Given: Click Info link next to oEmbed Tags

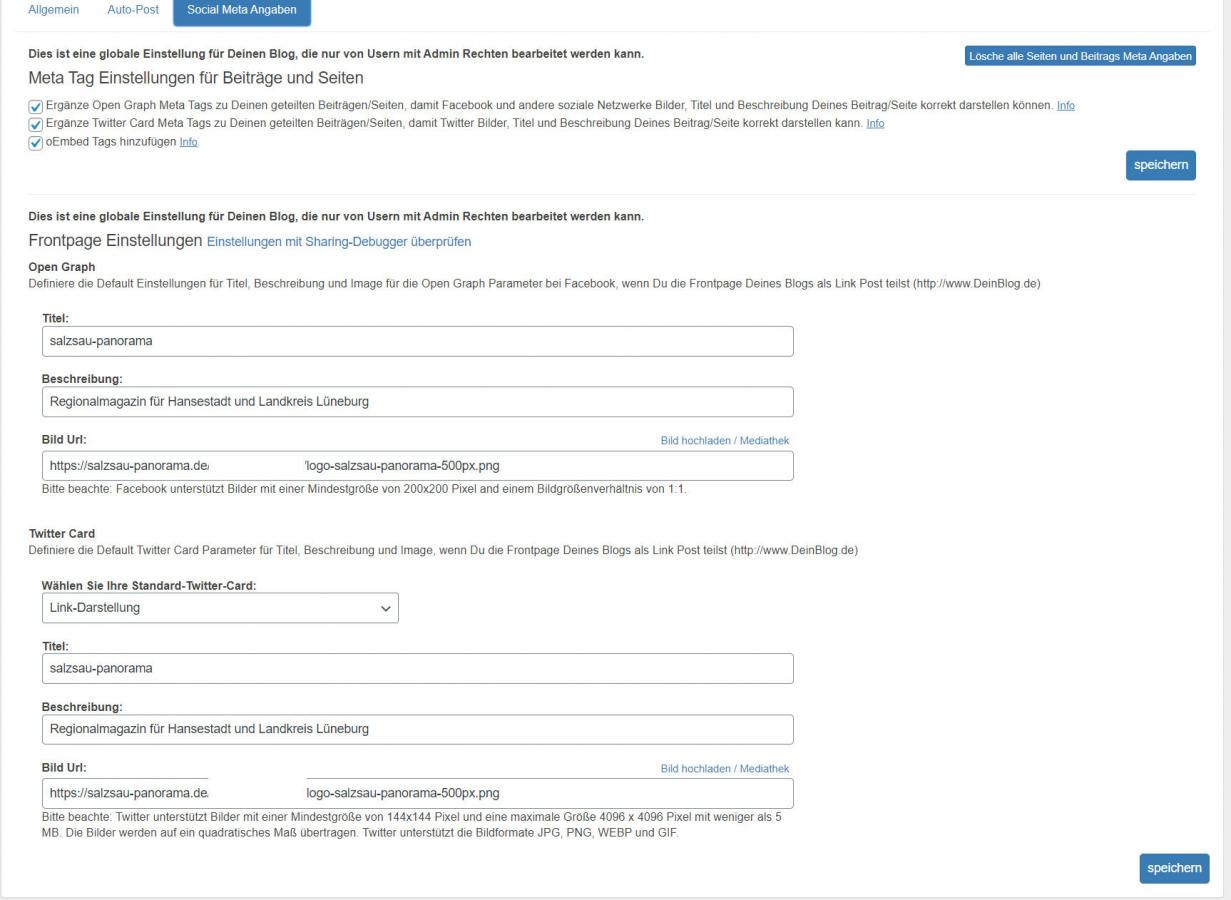Looking at the screenshot, I should tap(188, 142).
